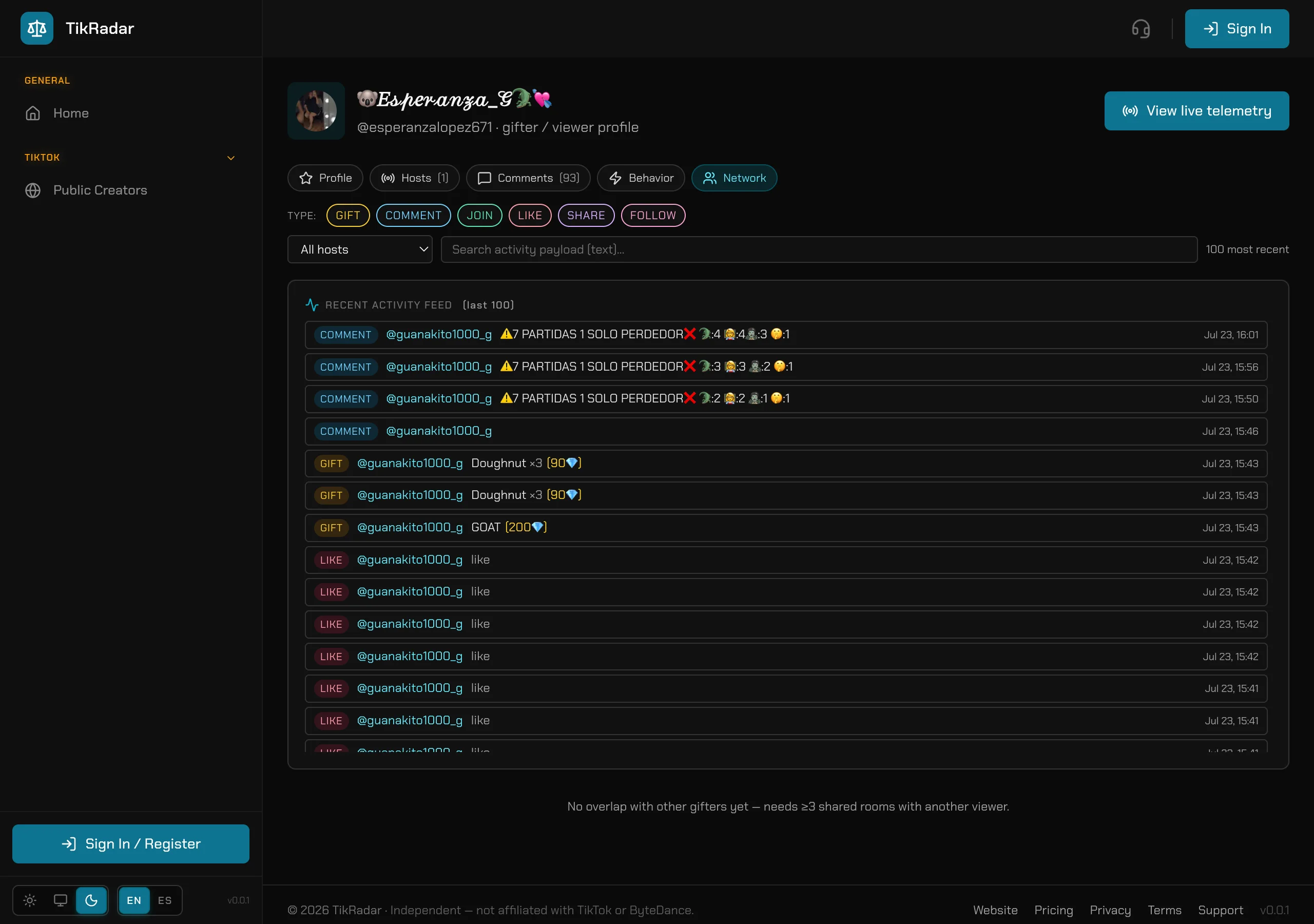Click the 'No overlap with other gifters' message
1314x924 pixels.
click(x=788, y=806)
